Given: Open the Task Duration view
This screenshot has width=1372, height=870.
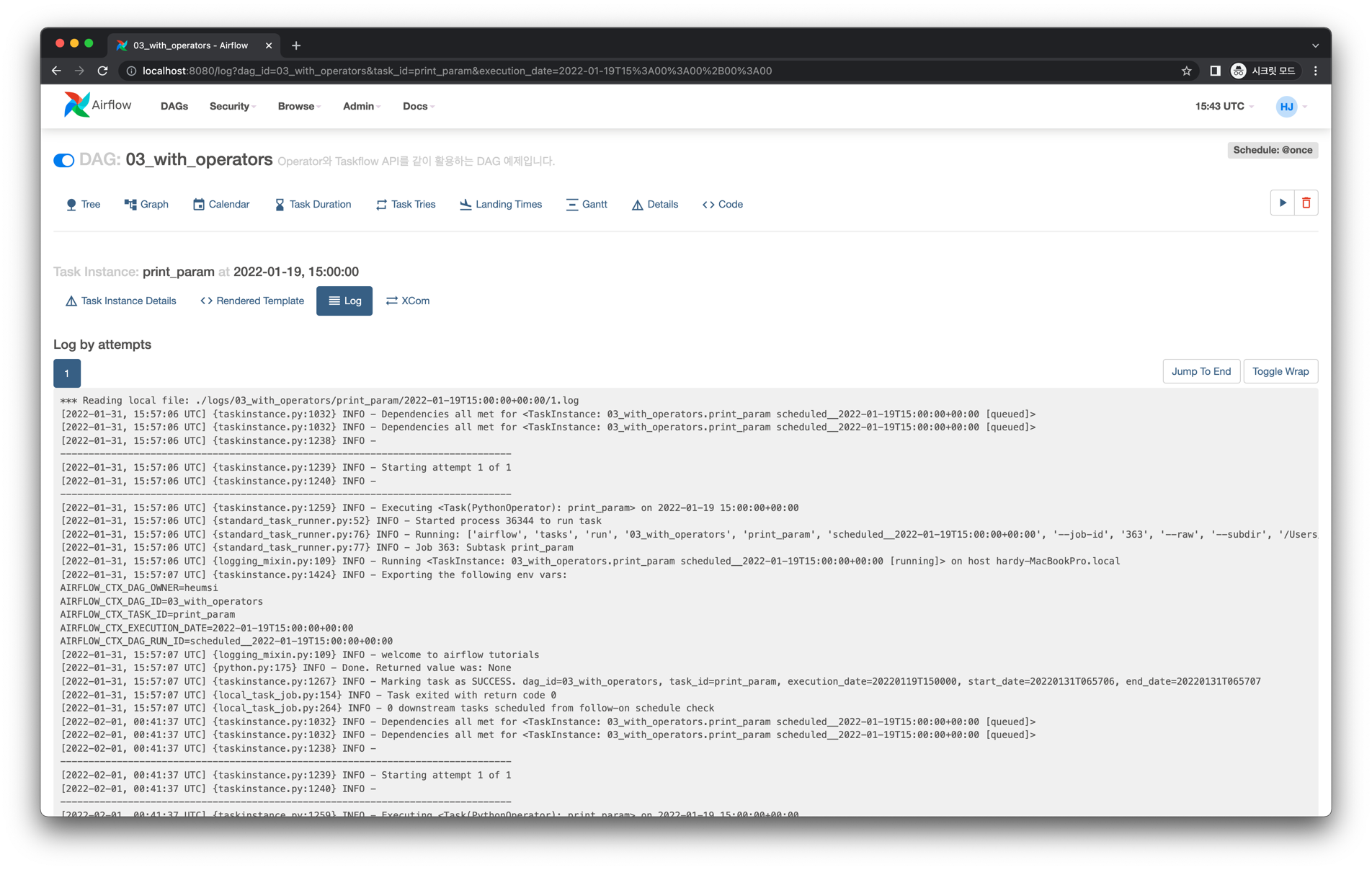Looking at the screenshot, I should (x=313, y=205).
